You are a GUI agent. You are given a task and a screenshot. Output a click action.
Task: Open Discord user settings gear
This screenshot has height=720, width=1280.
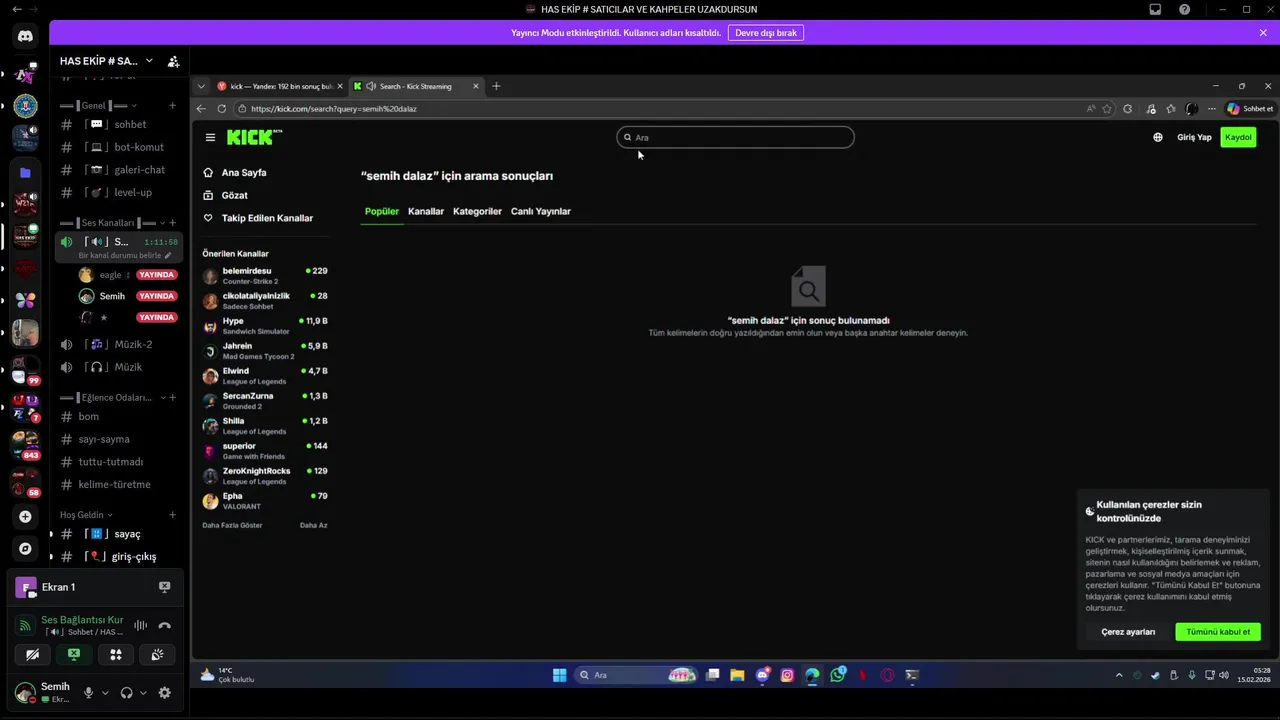pyautogui.click(x=165, y=693)
